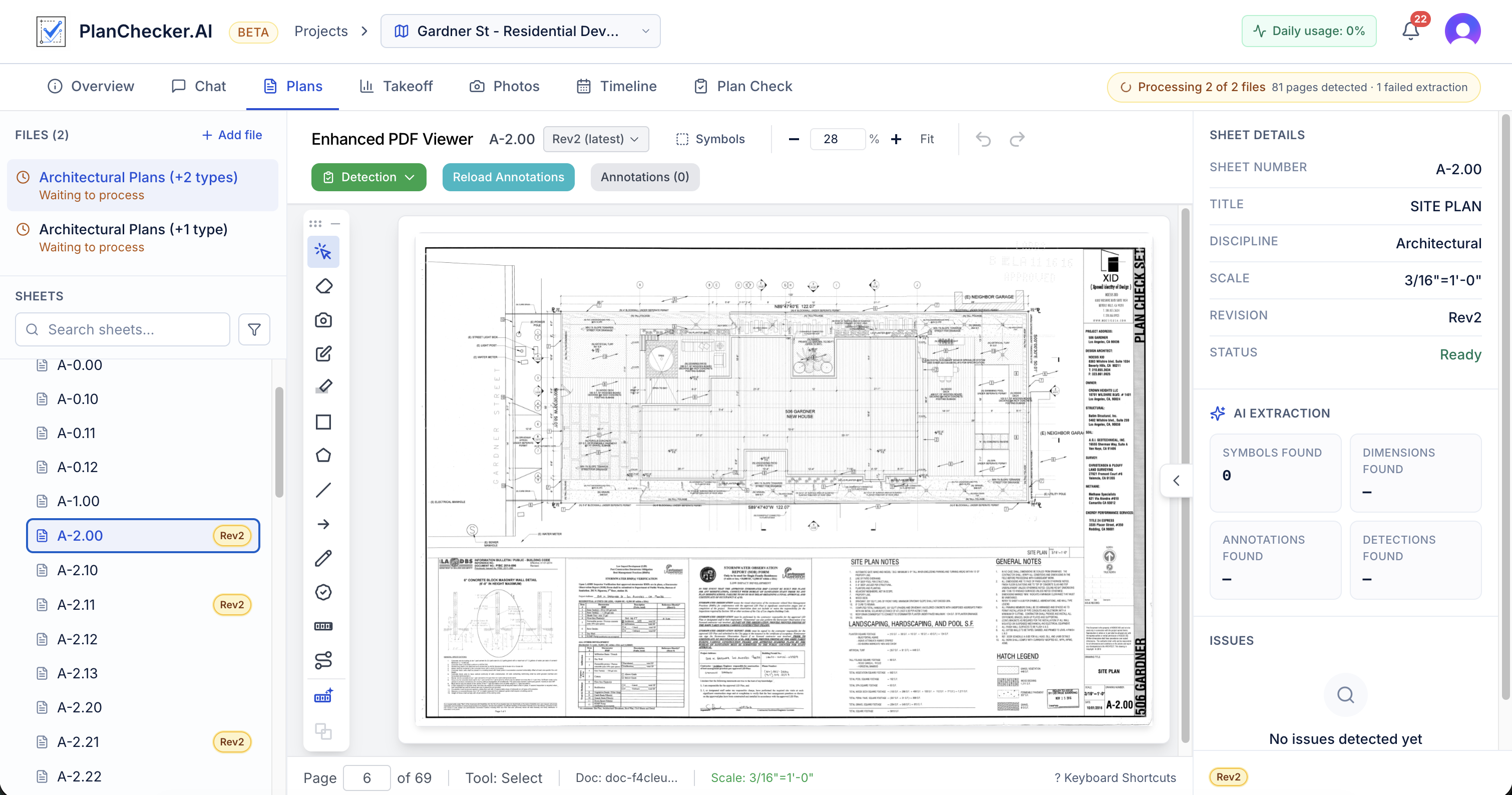Image resolution: width=1512 pixels, height=795 pixels.
Task: Open sheet A-2.11
Action: (x=143, y=604)
